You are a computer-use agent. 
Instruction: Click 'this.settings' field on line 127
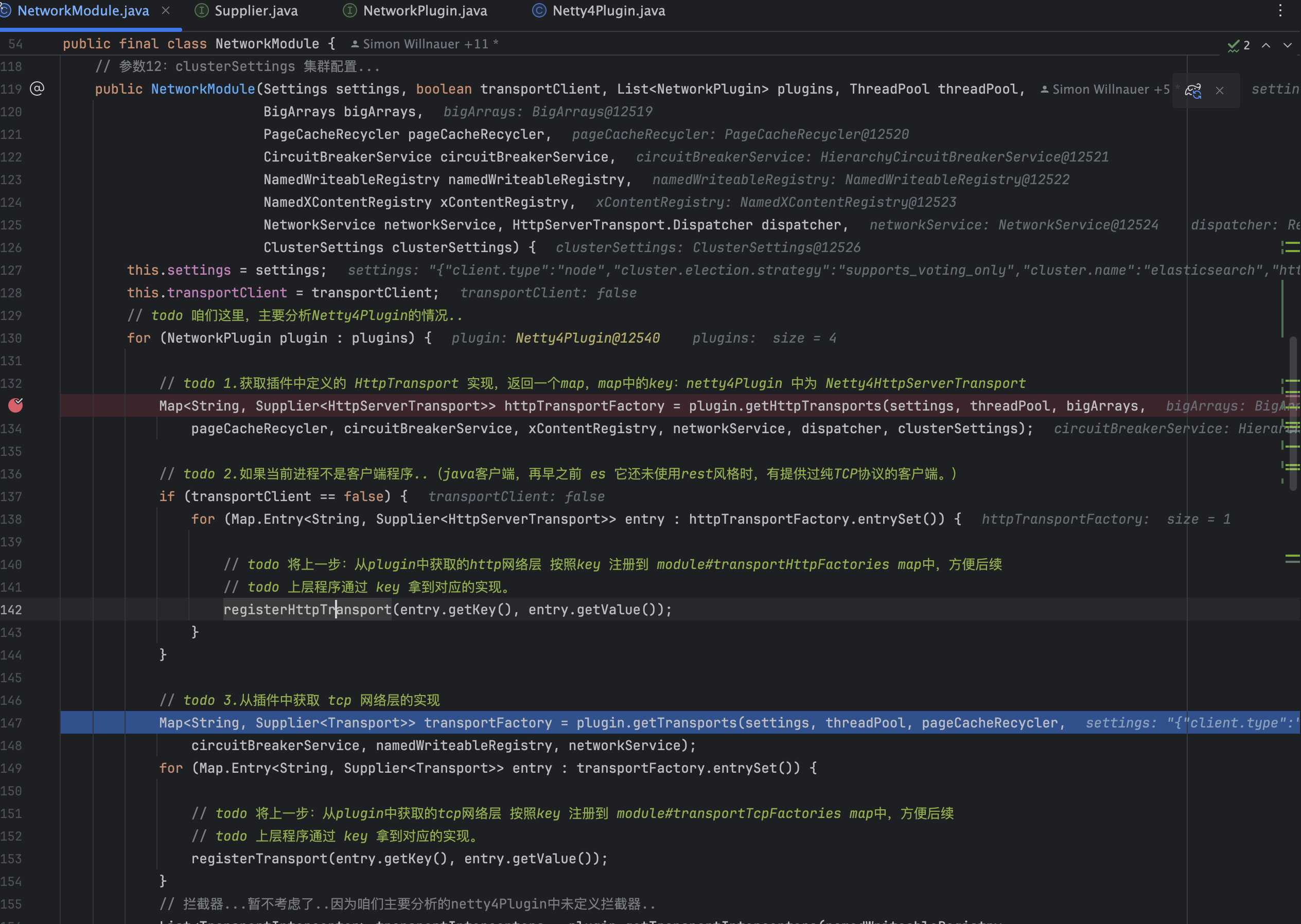point(179,270)
